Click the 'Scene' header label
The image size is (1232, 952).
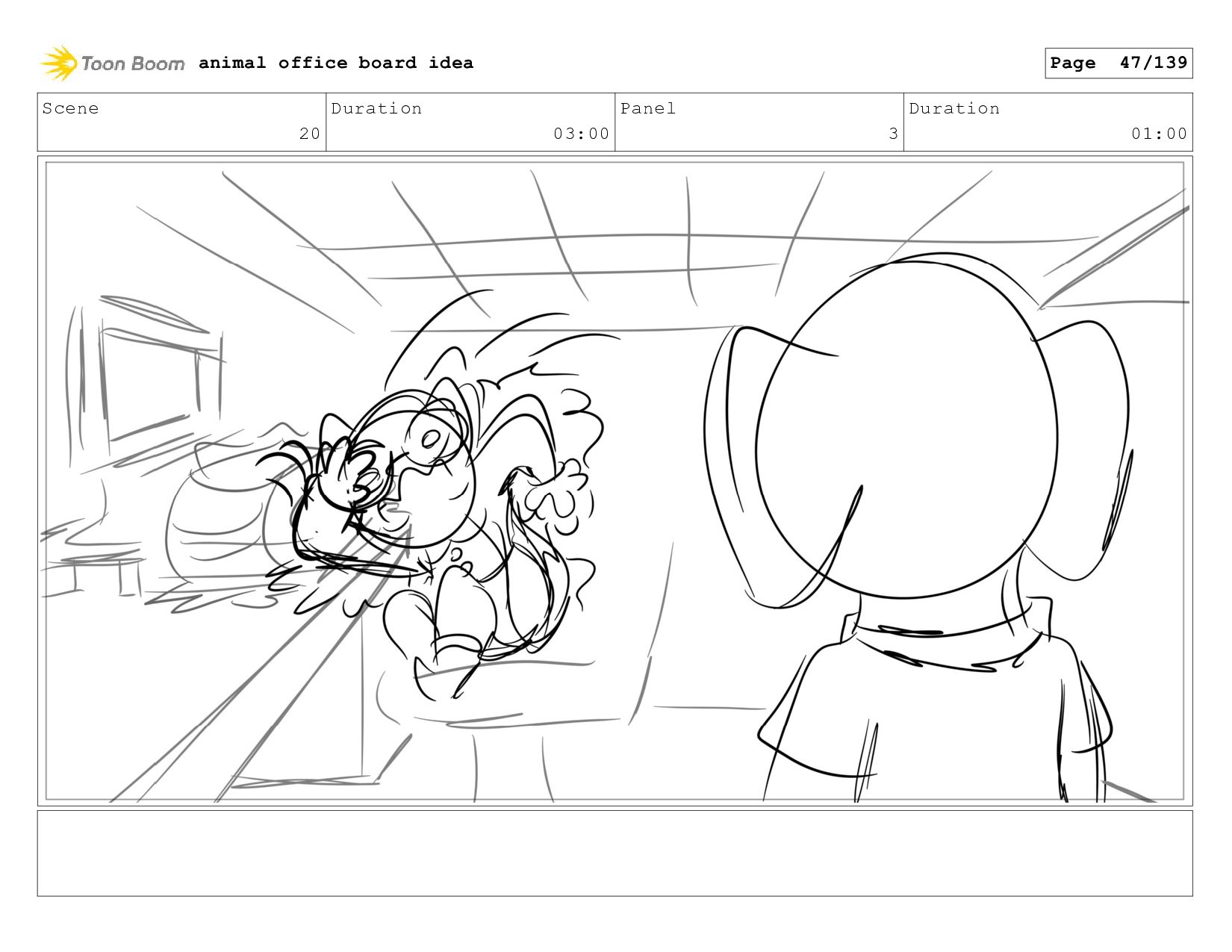click(70, 108)
